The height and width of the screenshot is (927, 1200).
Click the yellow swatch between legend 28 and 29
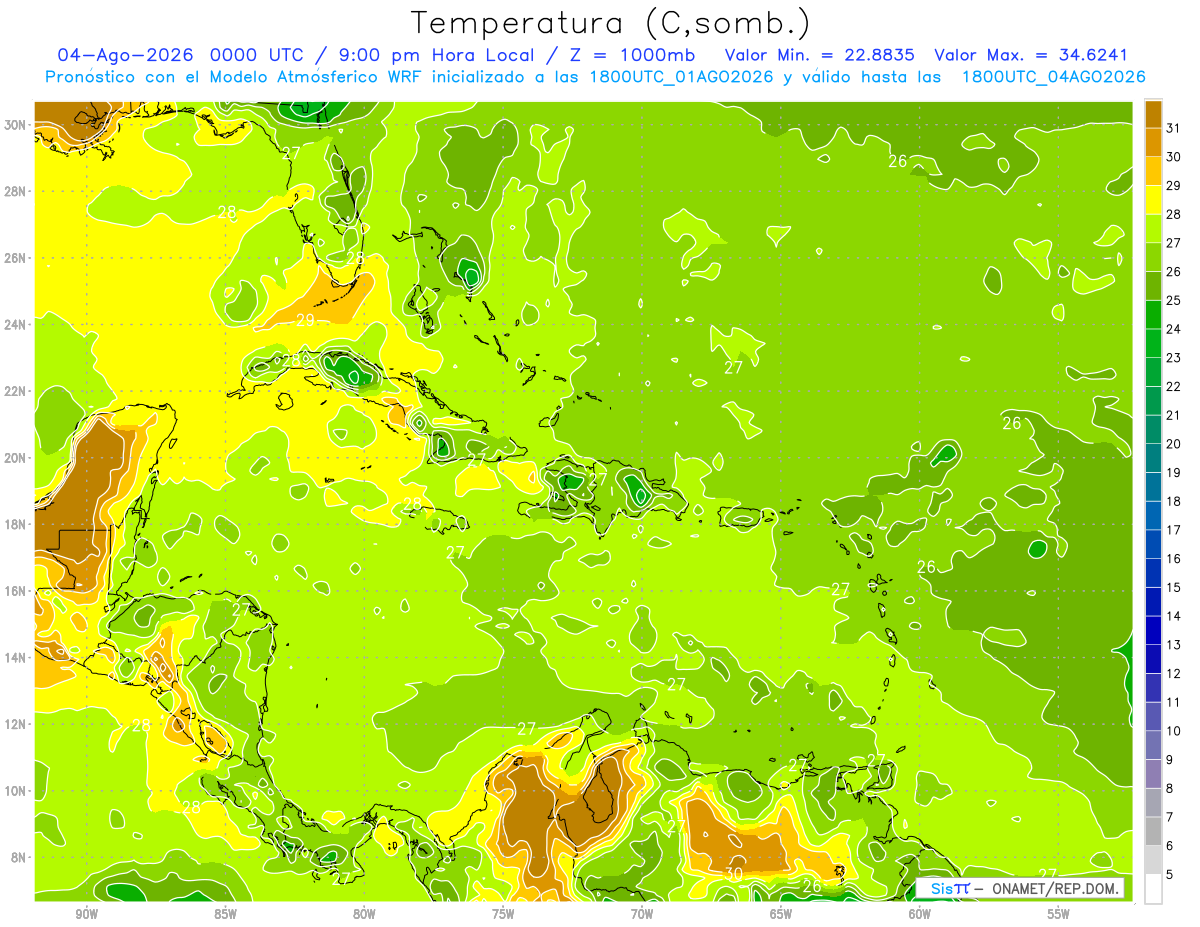[1153, 199]
